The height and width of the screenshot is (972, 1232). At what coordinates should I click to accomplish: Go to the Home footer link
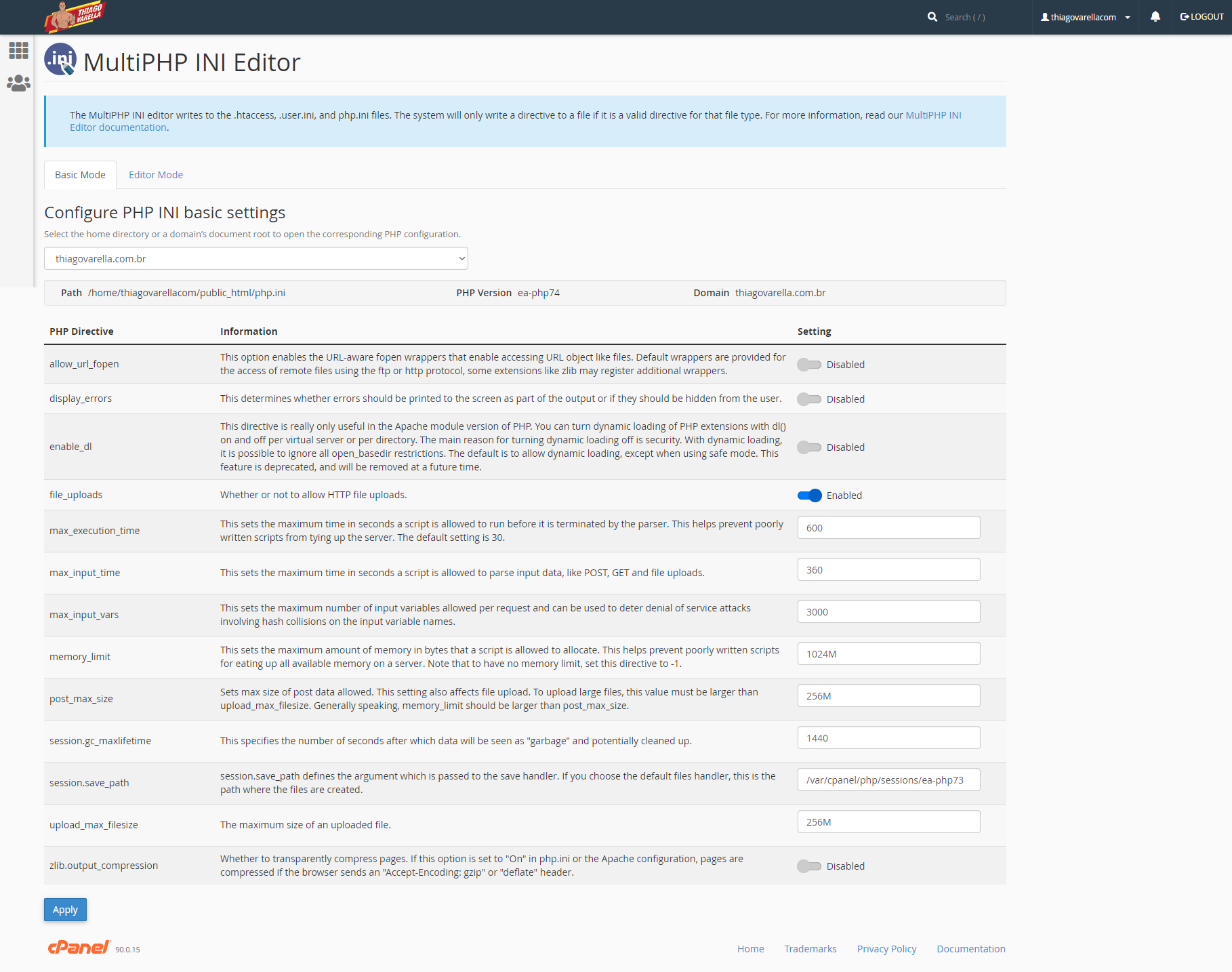751,949
